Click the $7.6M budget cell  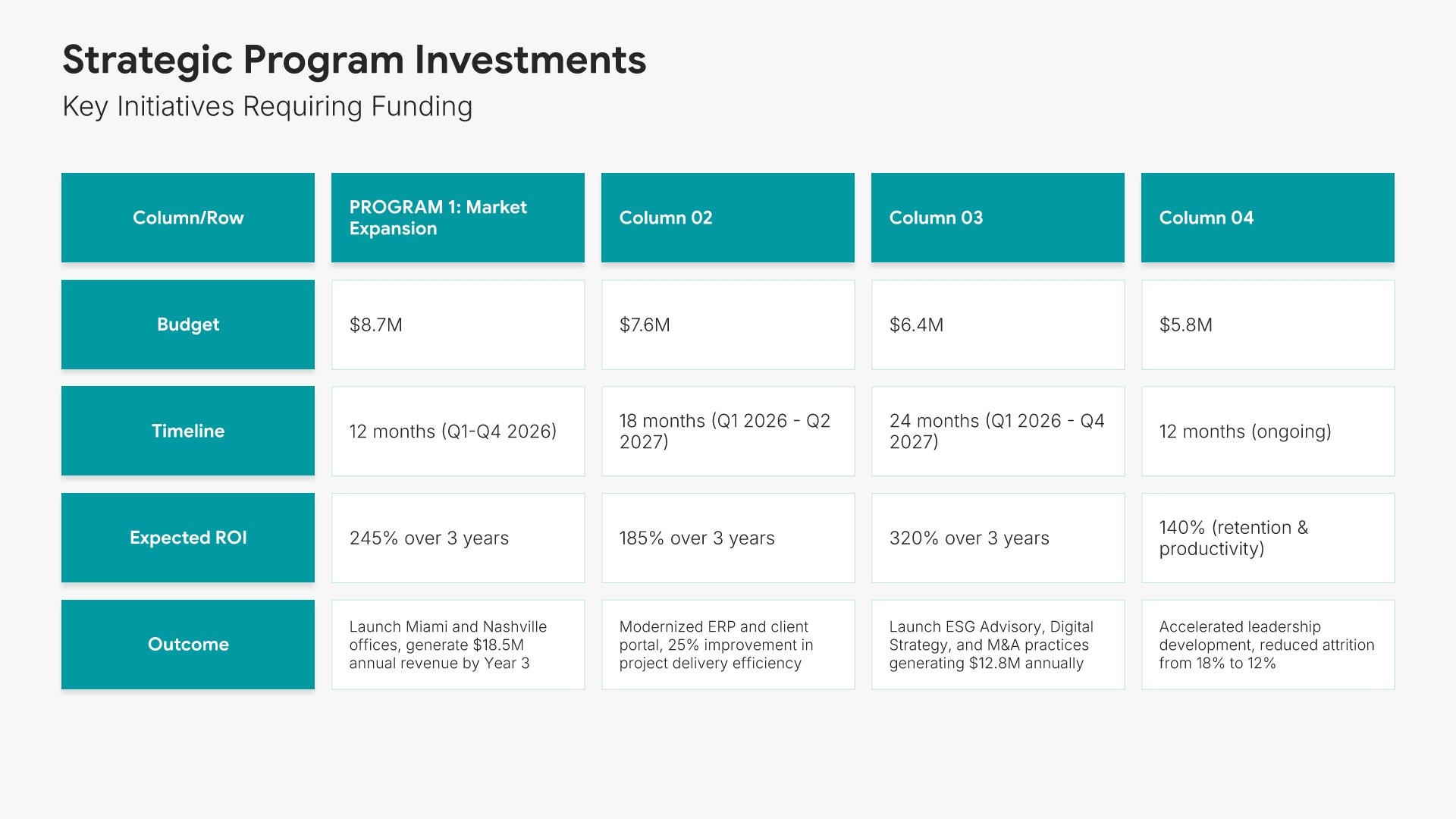pos(727,325)
